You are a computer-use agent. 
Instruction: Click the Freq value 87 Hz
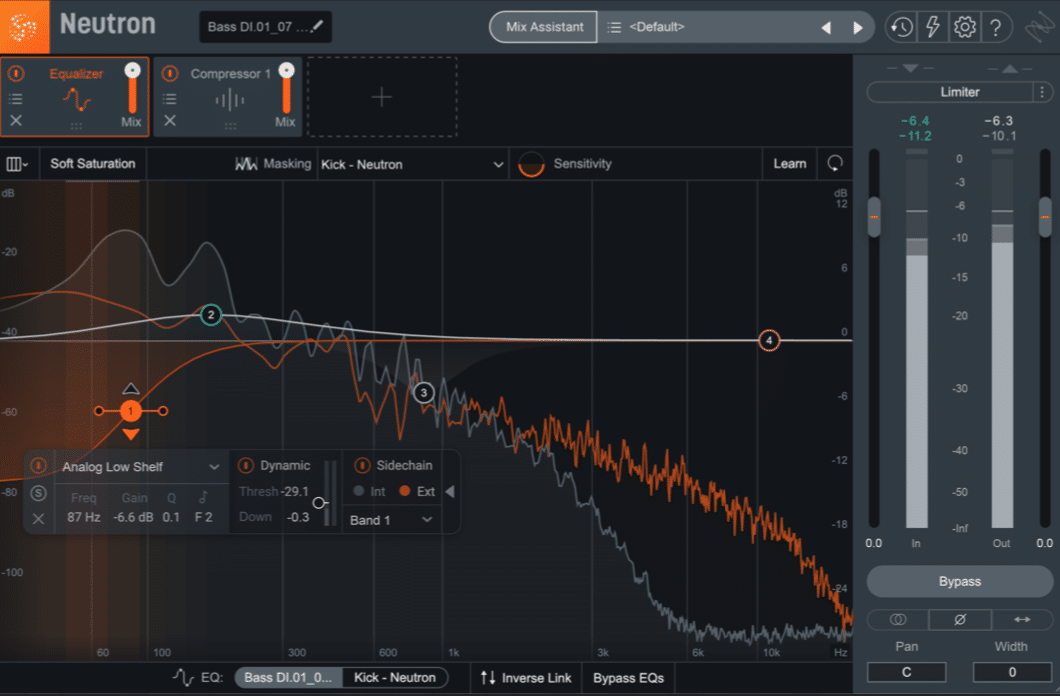pyautogui.click(x=84, y=517)
